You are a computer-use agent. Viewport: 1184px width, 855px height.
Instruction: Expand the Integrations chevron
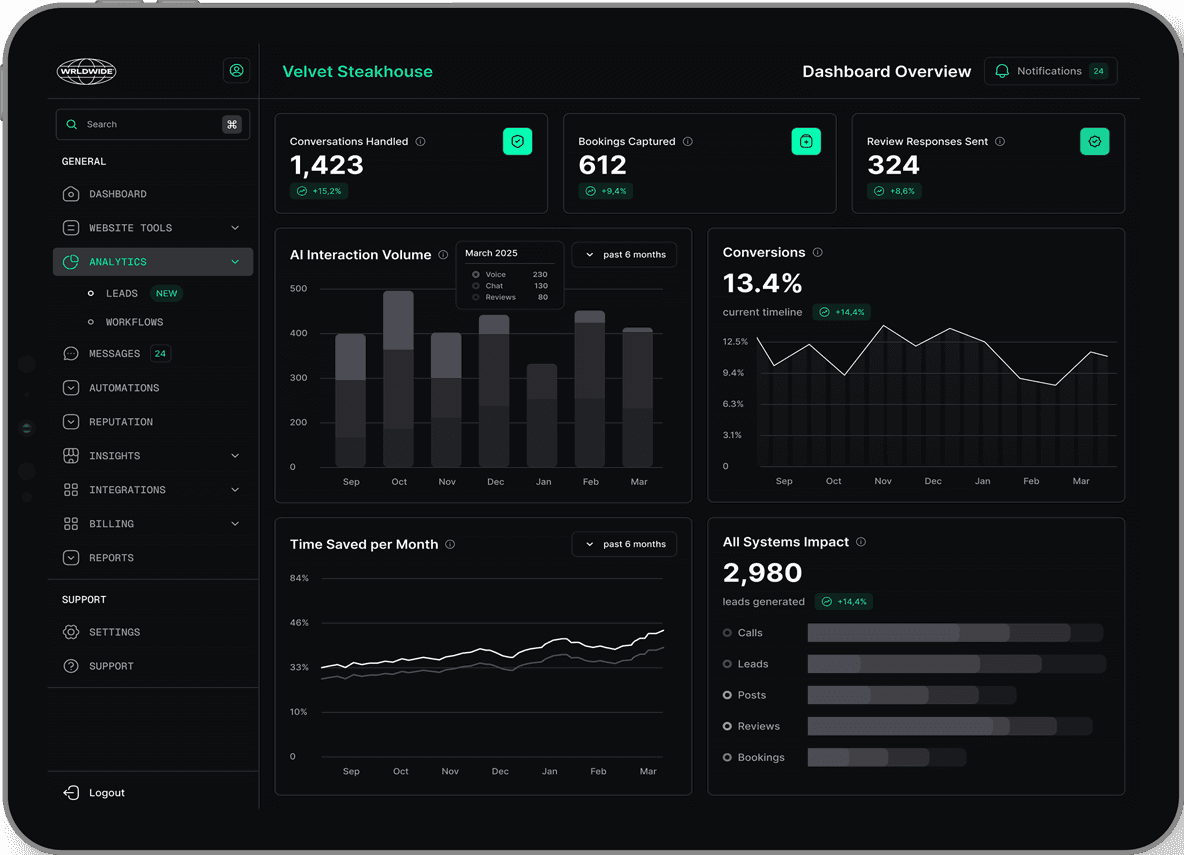pyautogui.click(x=235, y=489)
